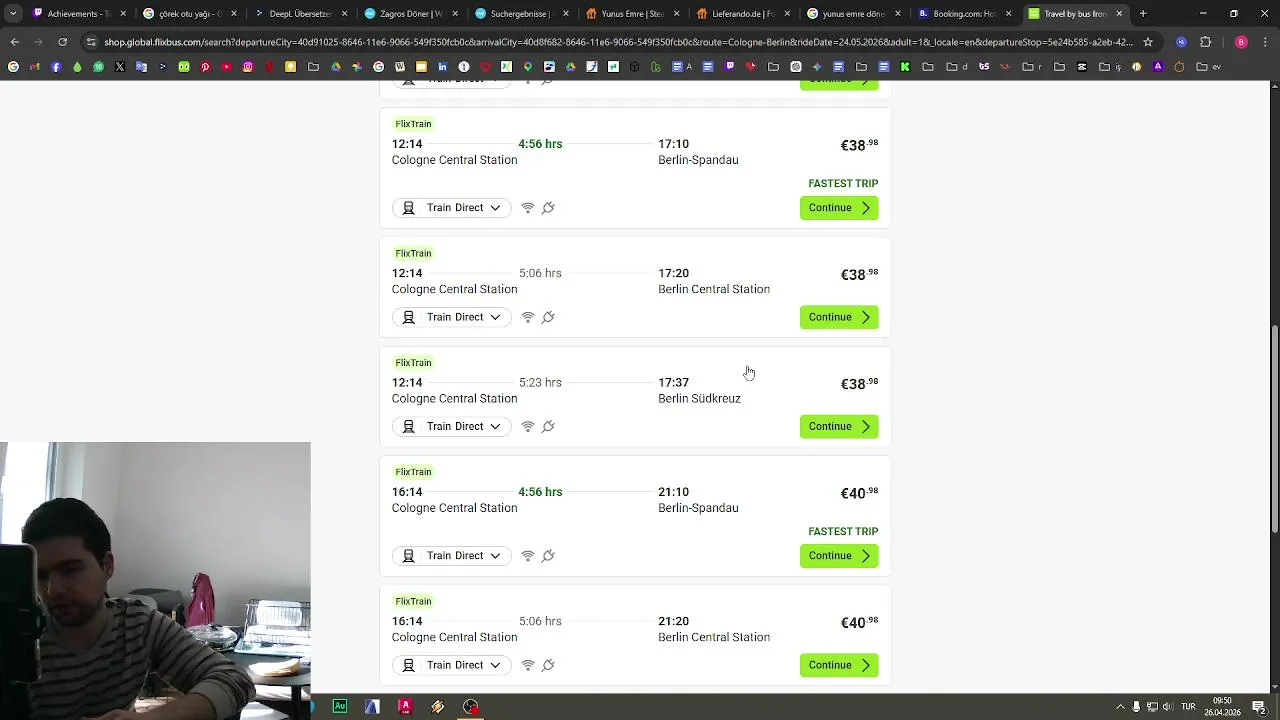Viewport: 1280px width, 720px height.
Task: Expand Train Direct details for 21:10 Berlin-Spandau
Action: click(x=452, y=556)
